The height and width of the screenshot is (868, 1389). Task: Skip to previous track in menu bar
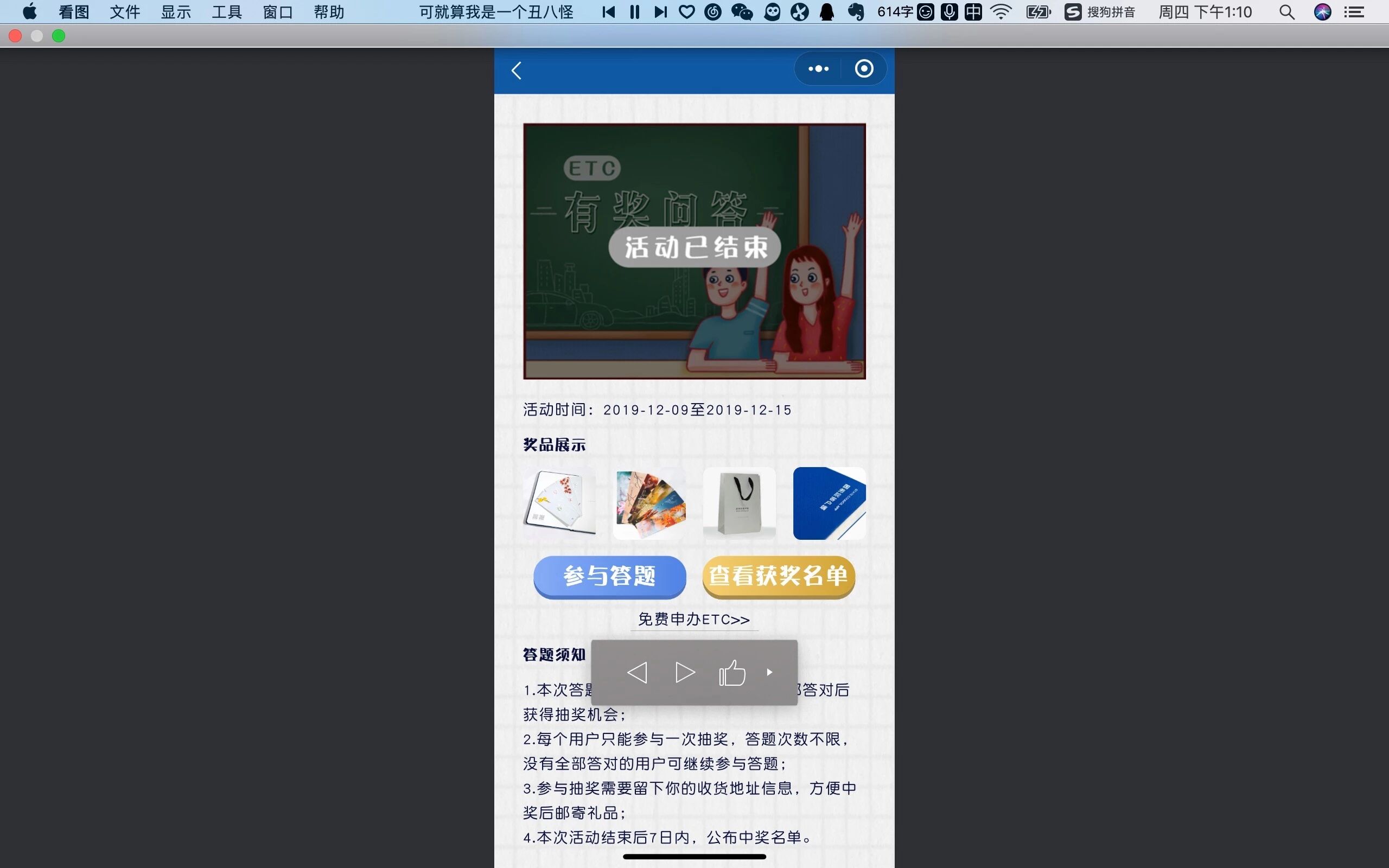[x=609, y=12]
